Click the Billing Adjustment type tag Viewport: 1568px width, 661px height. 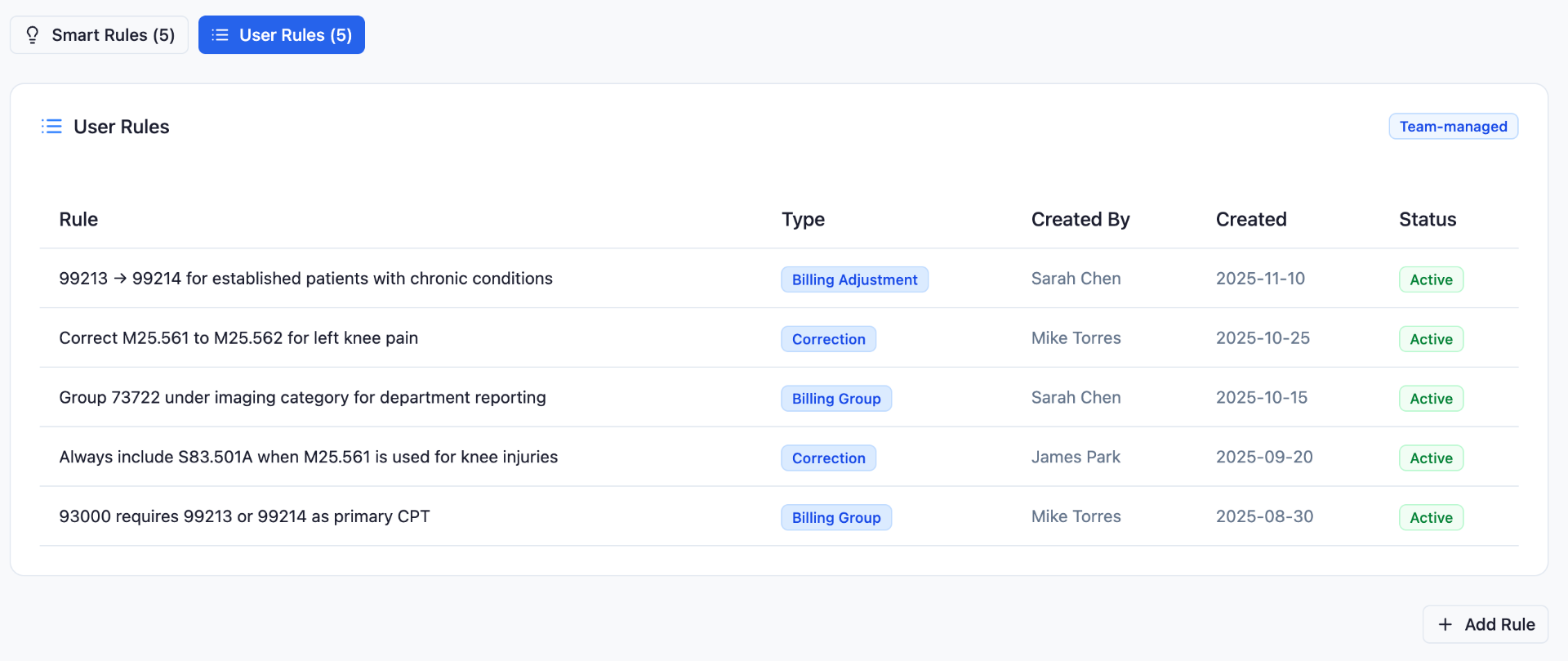pyautogui.click(x=854, y=279)
